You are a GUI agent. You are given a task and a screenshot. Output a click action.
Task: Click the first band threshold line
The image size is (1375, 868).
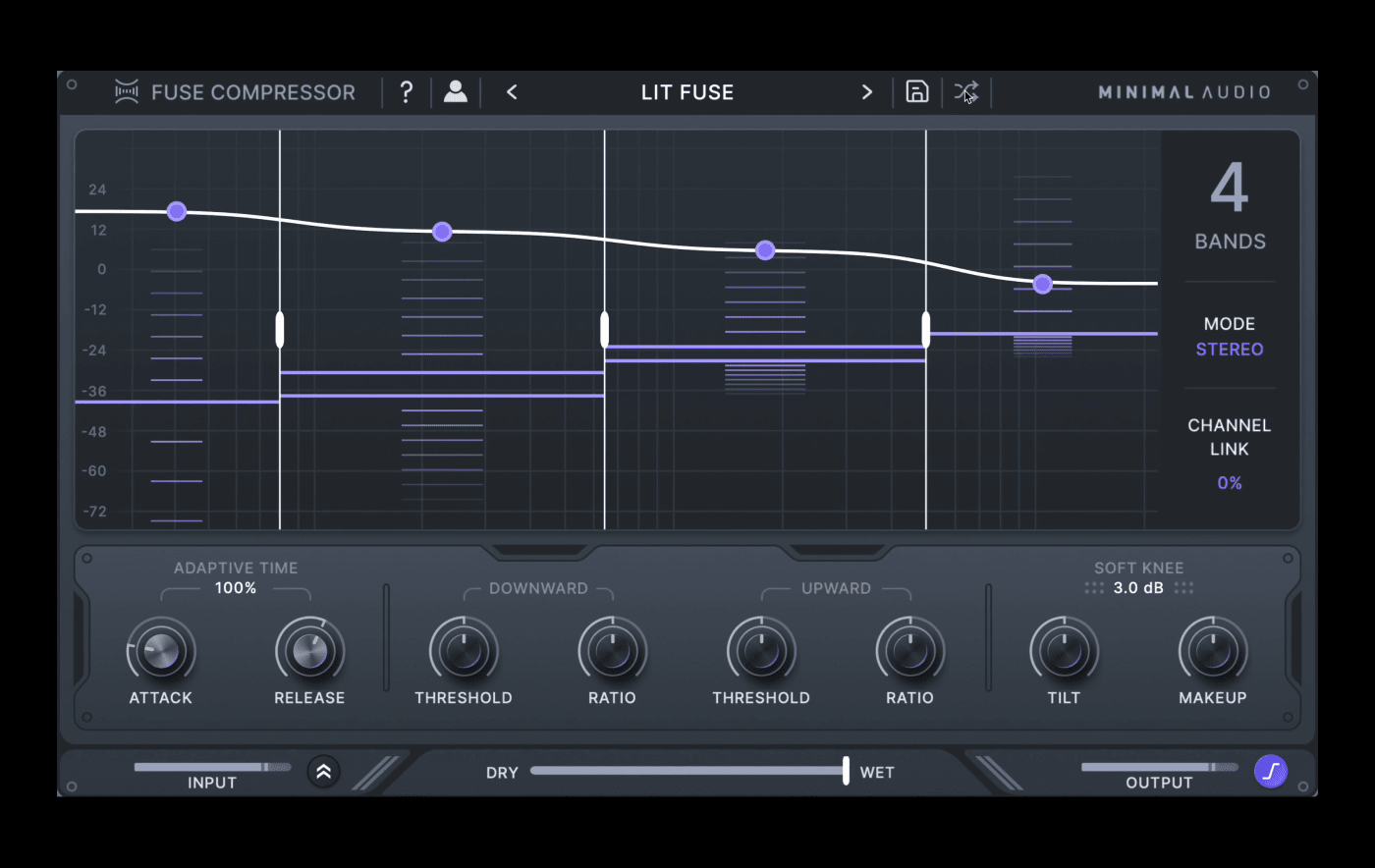178,402
